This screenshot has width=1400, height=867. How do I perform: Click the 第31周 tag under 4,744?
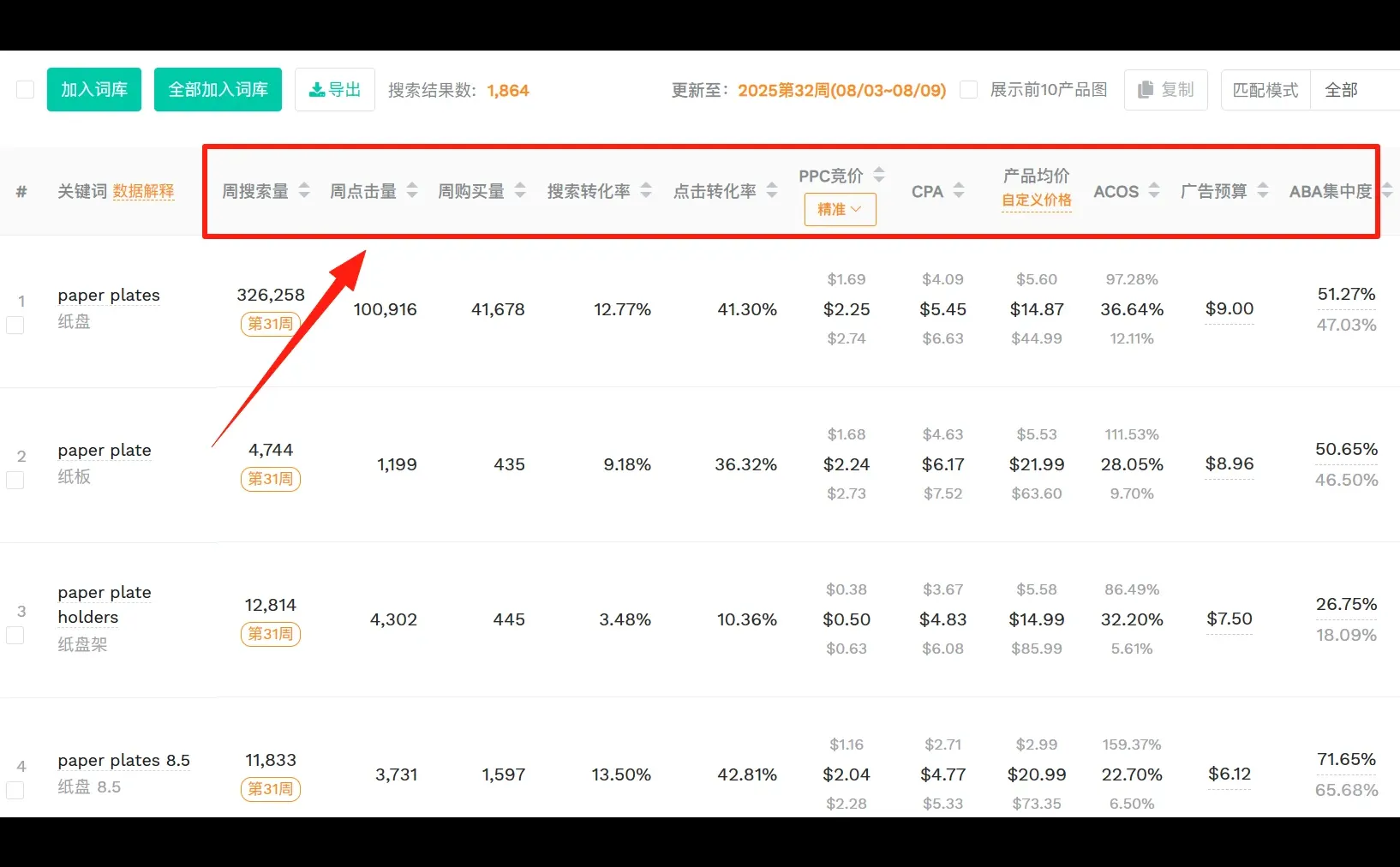coord(271,479)
